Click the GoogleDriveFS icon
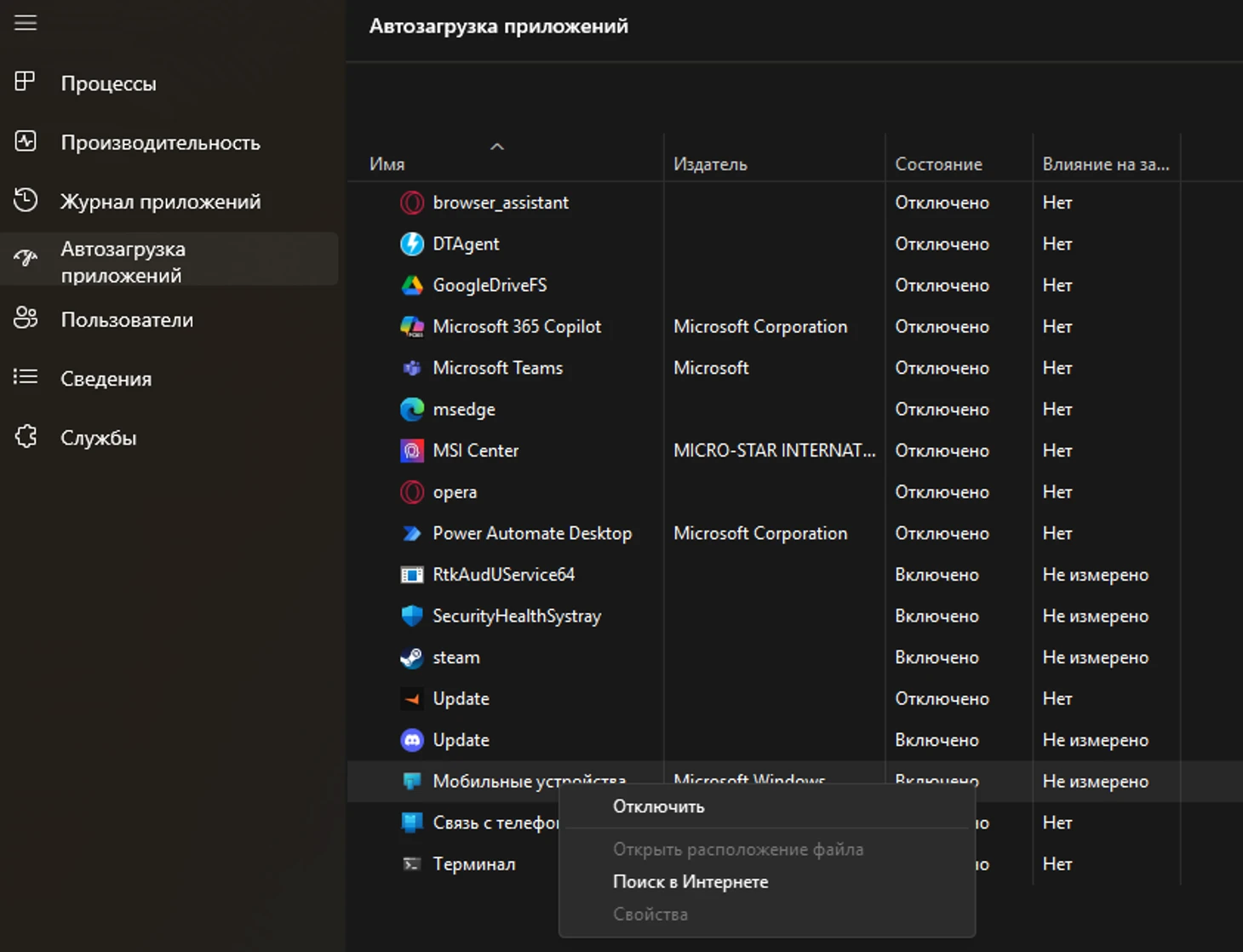 click(412, 285)
